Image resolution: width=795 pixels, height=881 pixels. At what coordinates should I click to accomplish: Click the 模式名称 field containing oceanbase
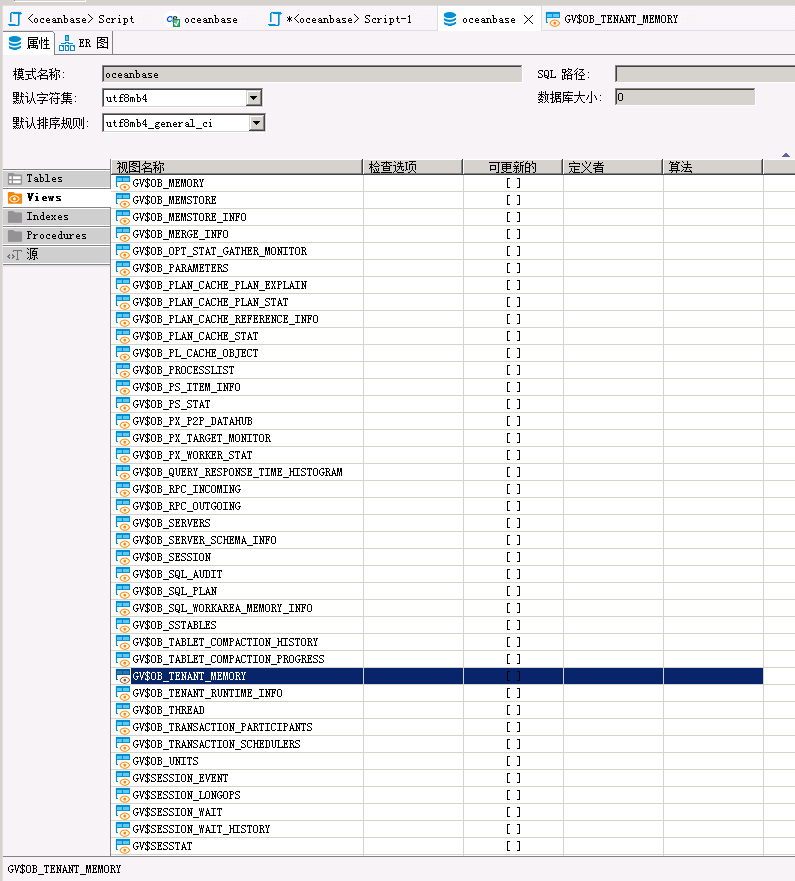point(312,74)
